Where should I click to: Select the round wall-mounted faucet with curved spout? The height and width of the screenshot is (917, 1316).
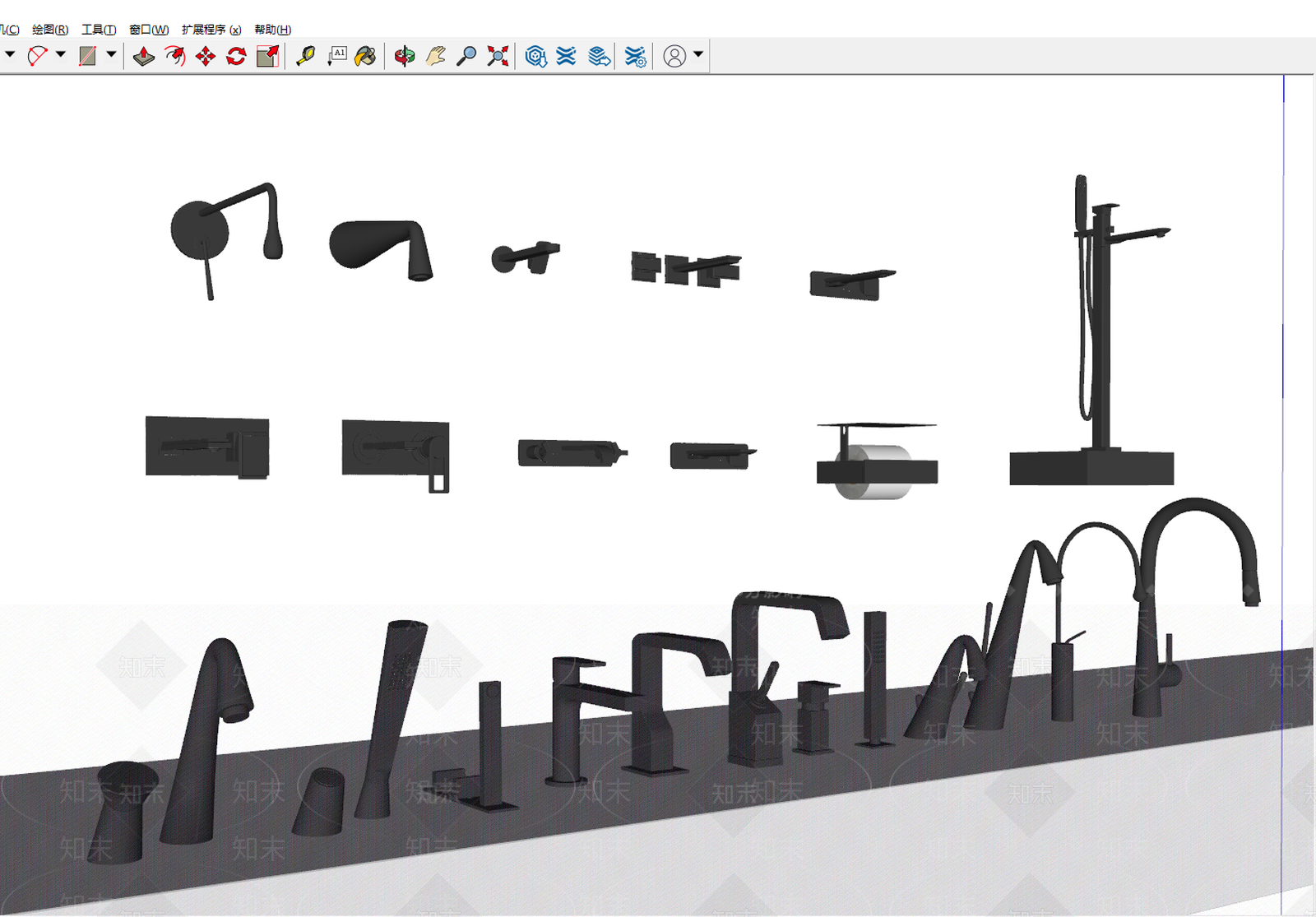pos(226,239)
